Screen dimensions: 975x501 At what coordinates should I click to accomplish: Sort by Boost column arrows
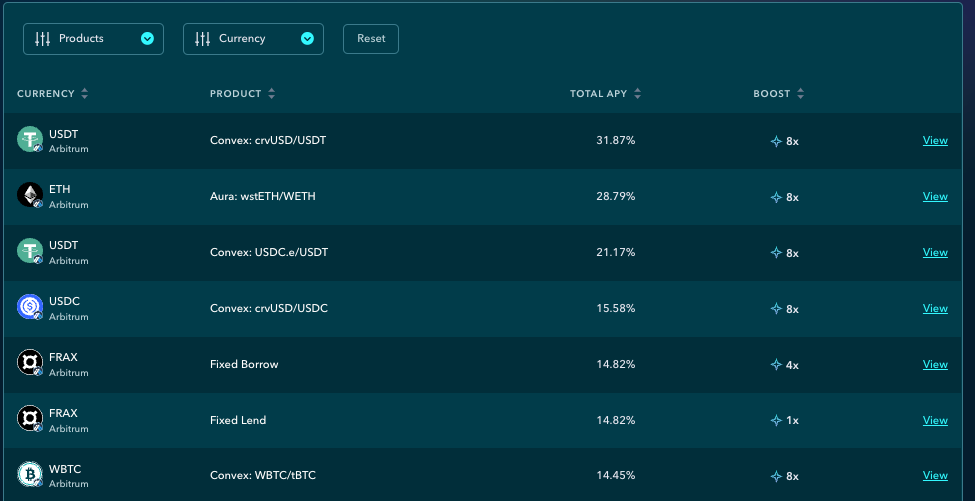tap(800, 94)
